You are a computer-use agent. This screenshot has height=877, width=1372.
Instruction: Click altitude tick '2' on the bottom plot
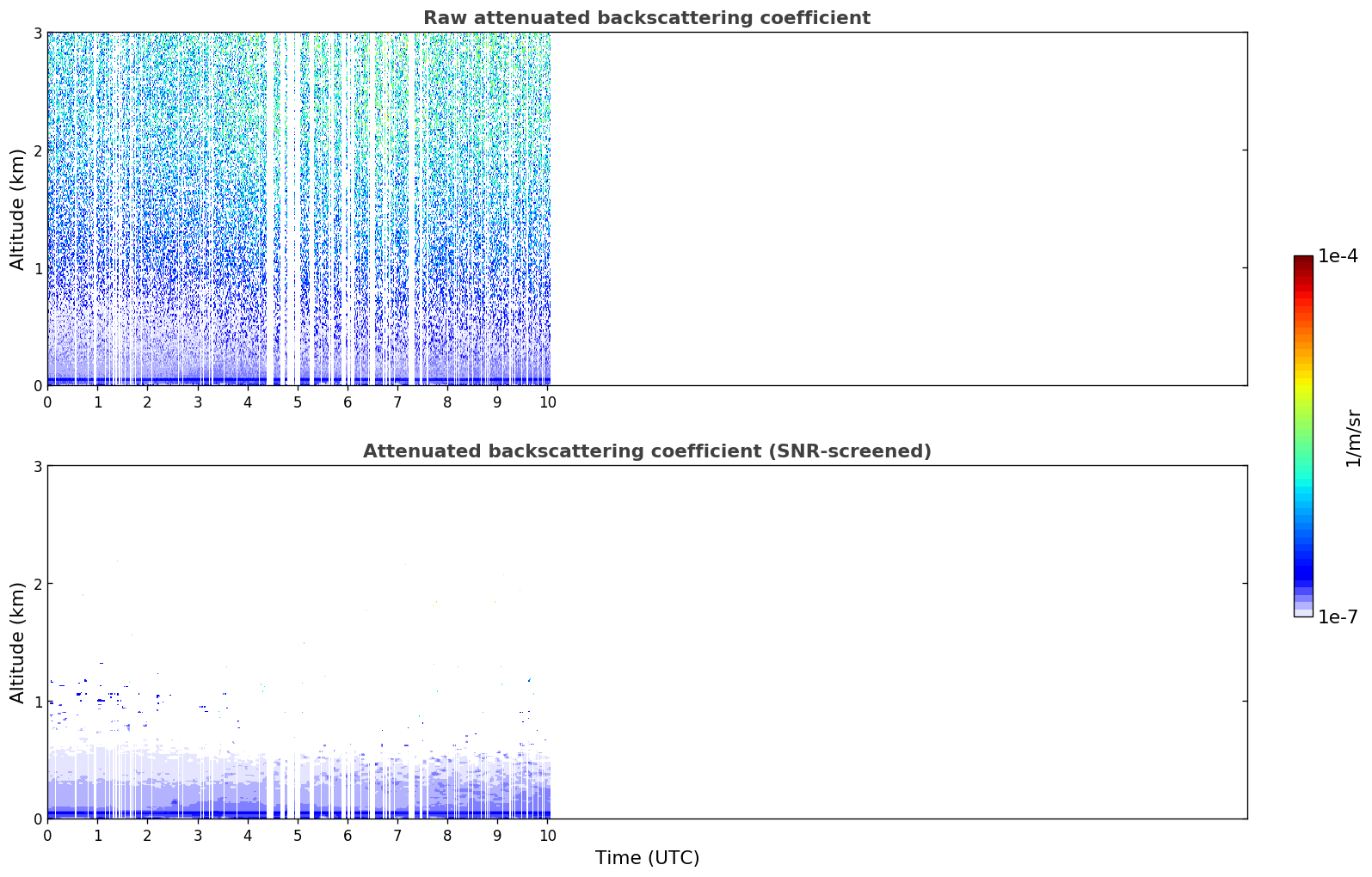pos(37,584)
